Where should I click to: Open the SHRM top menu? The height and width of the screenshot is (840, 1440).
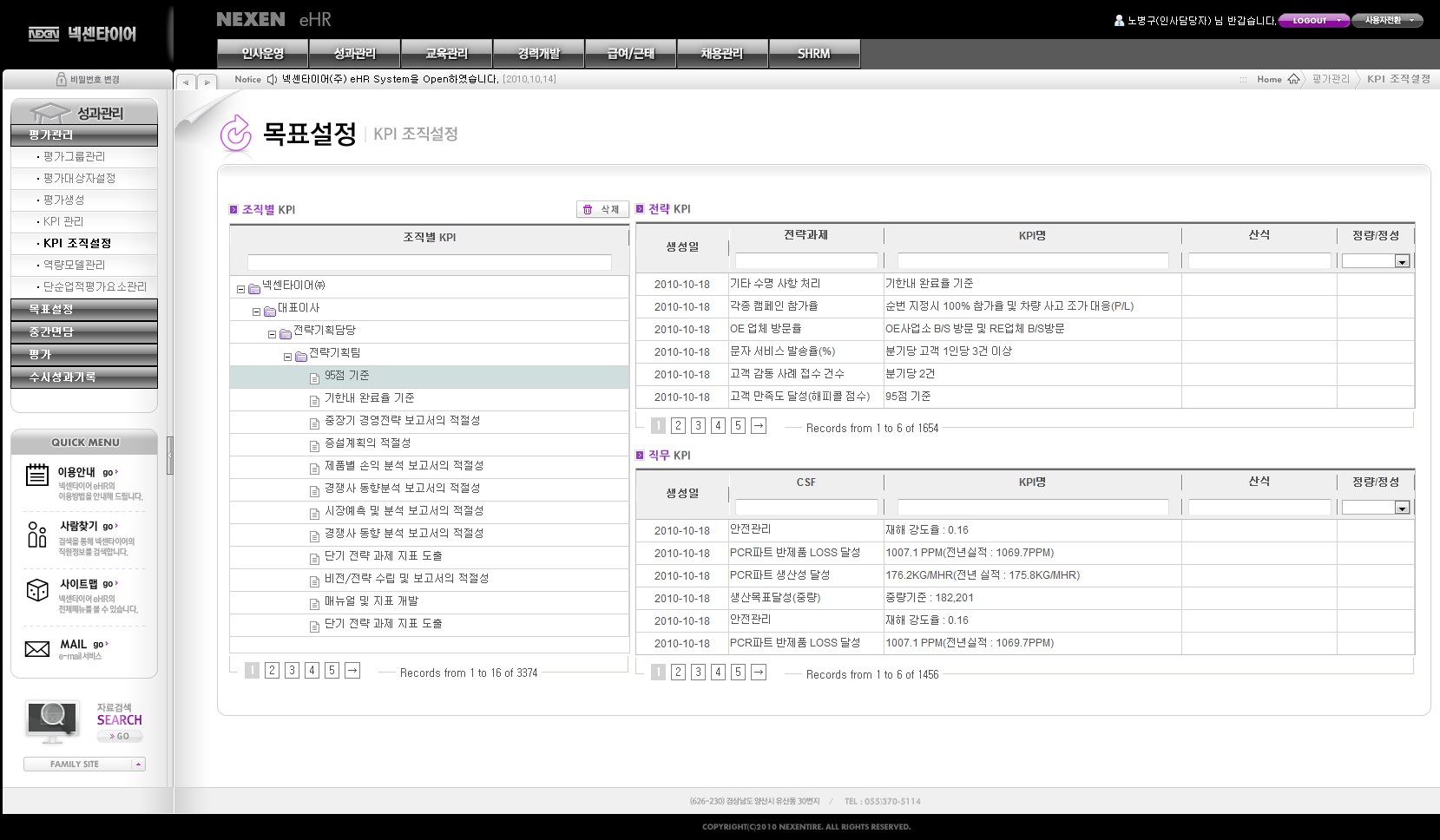(x=814, y=53)
